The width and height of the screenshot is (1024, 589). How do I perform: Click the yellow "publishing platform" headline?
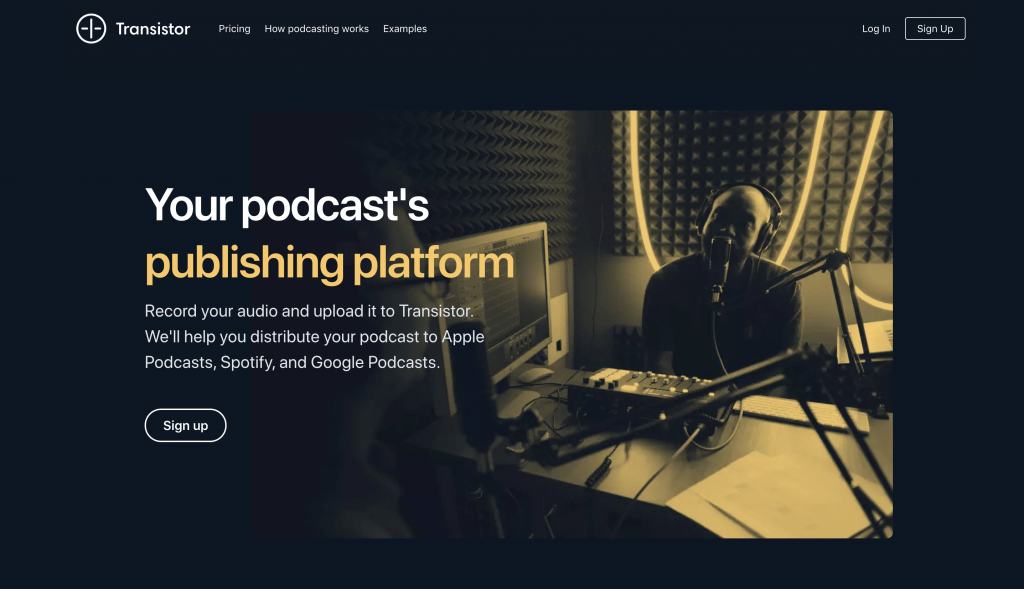coord(329,262)
